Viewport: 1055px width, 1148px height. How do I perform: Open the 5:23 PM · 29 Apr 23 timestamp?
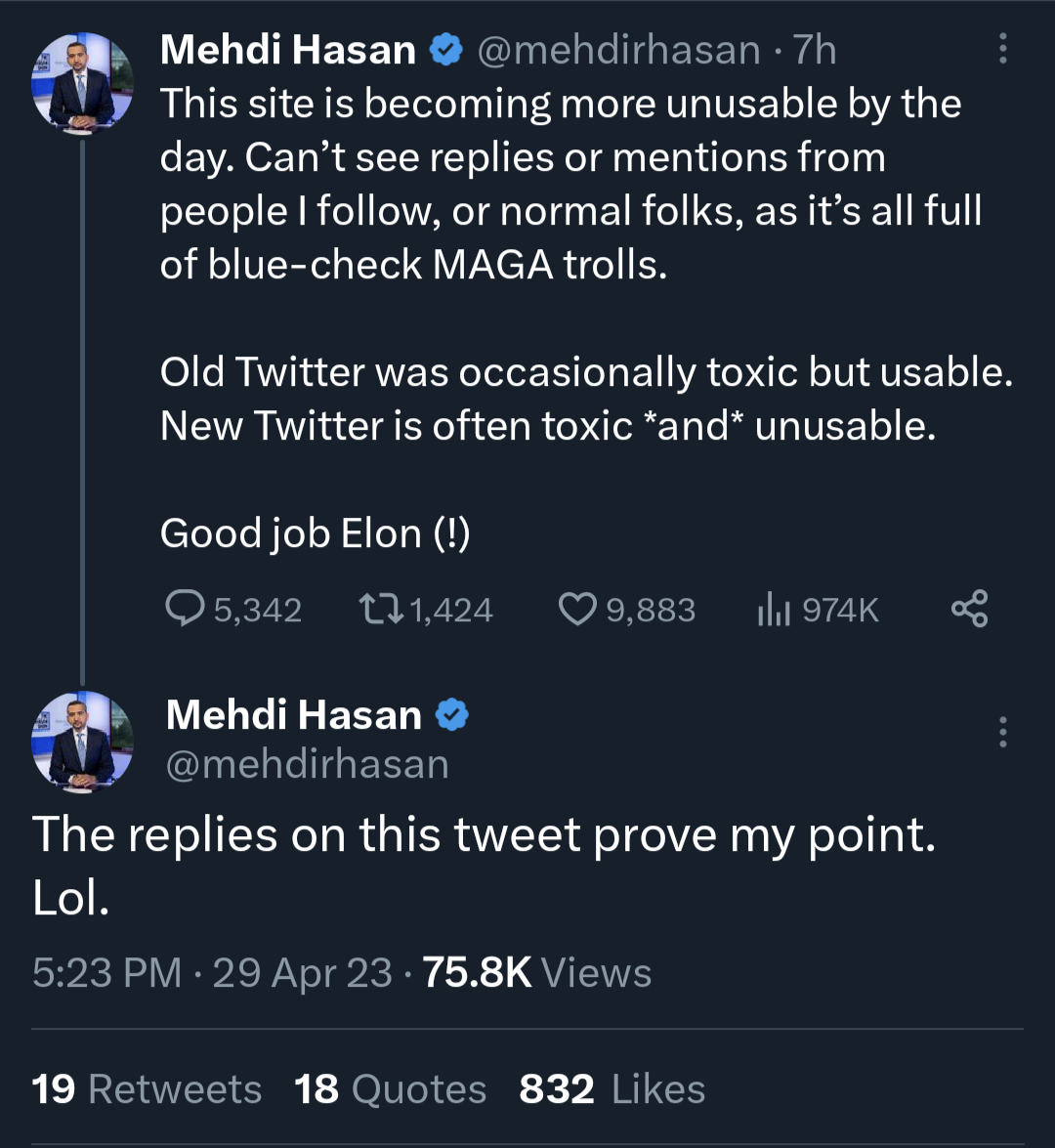(212, 973)
